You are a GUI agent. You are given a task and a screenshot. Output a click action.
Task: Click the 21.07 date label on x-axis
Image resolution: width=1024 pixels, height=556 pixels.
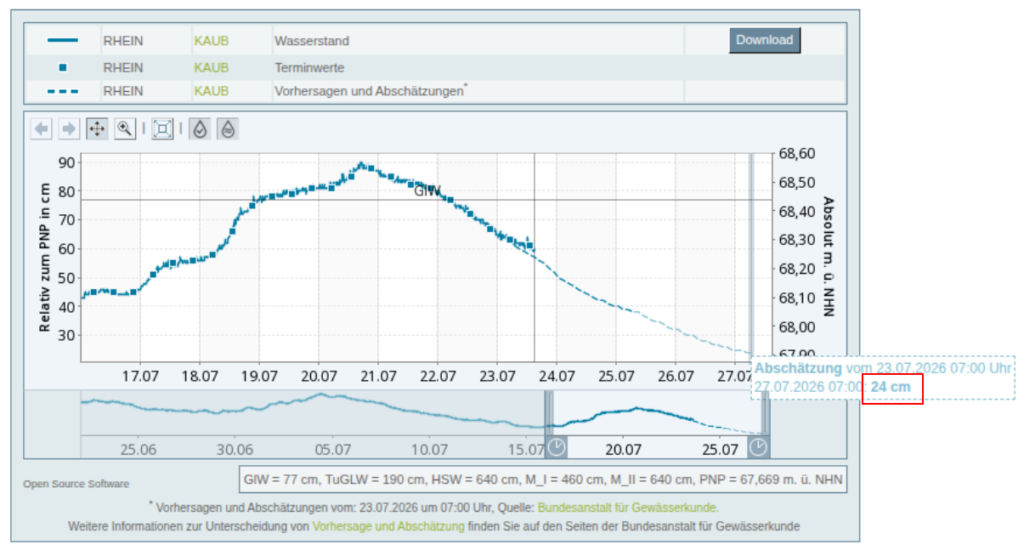379,376
